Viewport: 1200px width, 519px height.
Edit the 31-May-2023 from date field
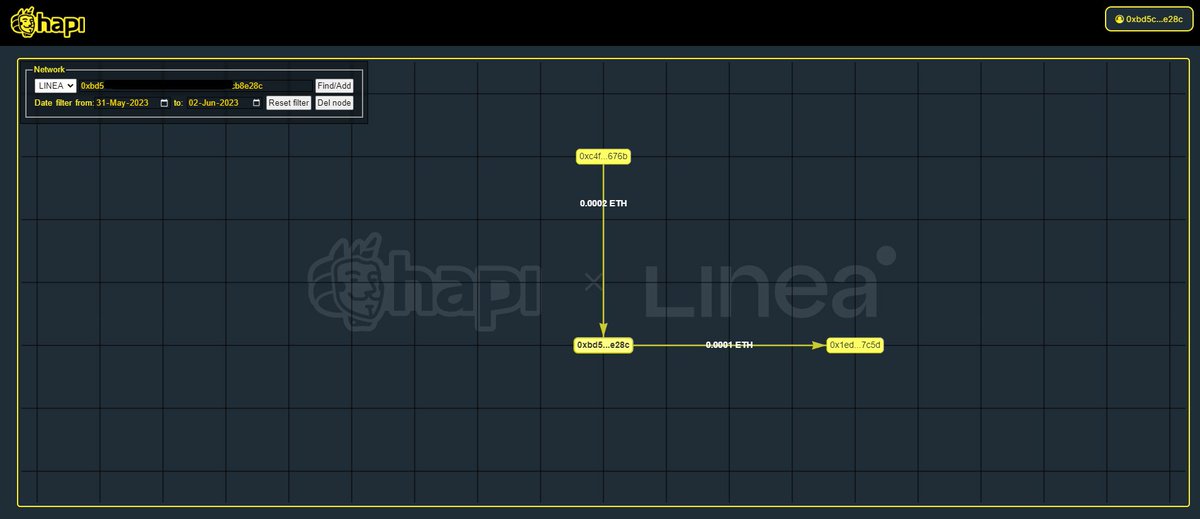coord(133,103)
